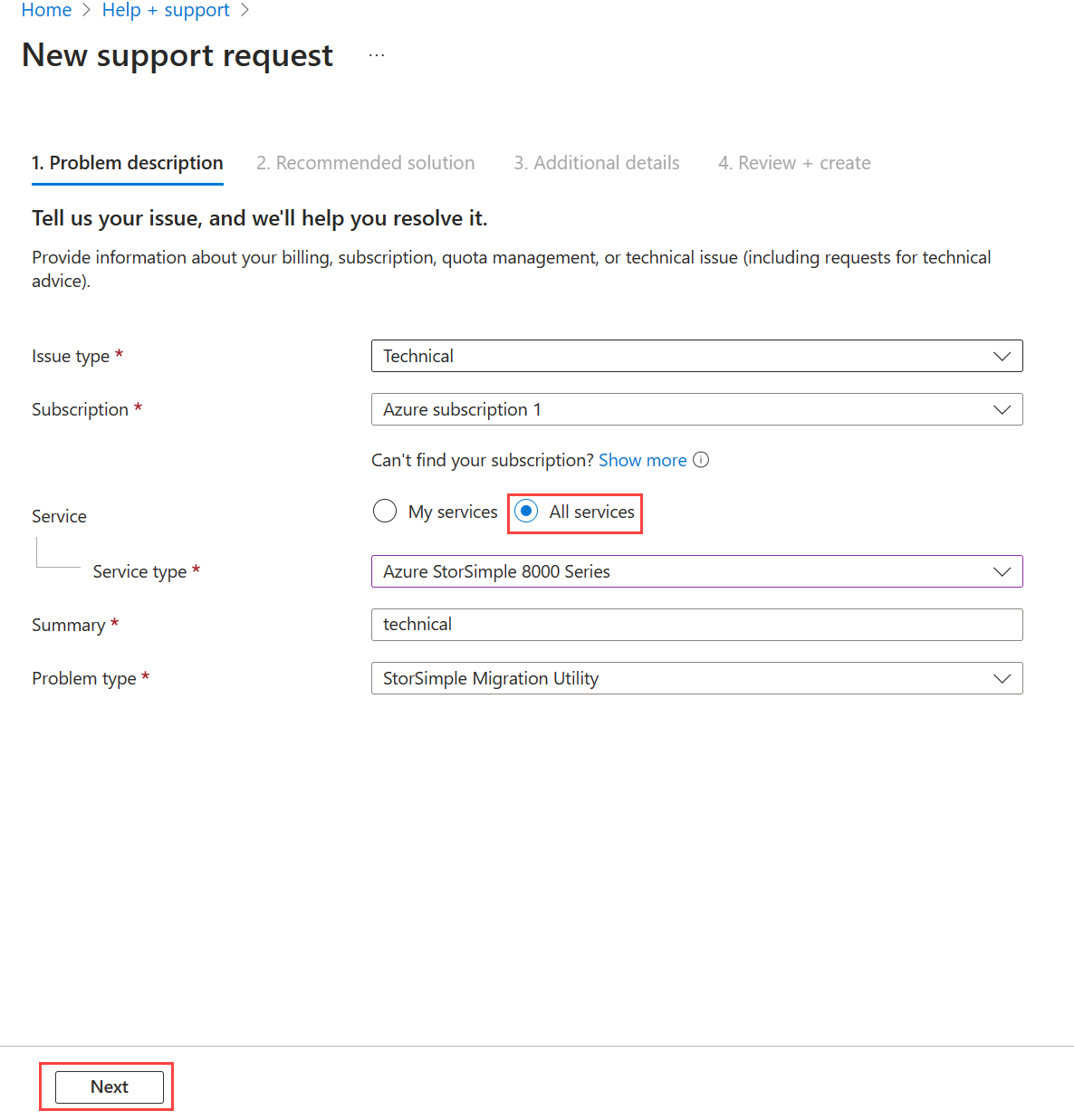Switch to the Review + create tab
1074x1120 pixels.
click(794, 163)
